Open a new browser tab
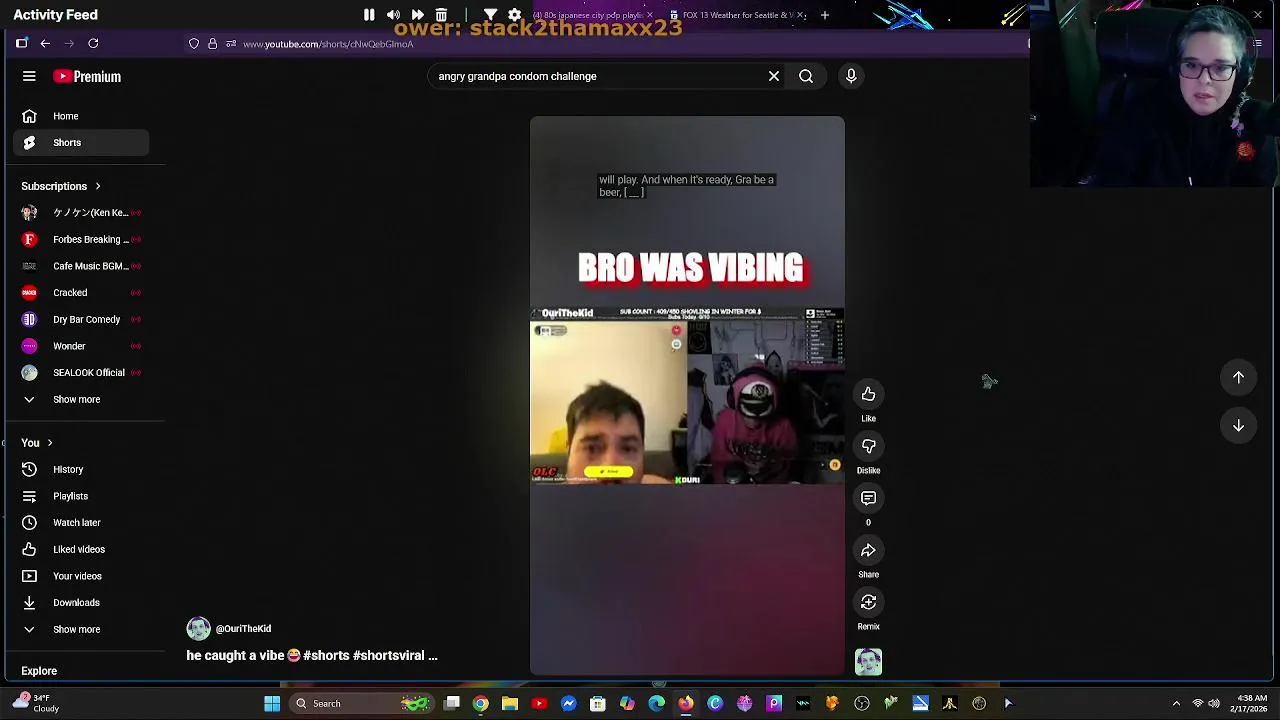Image resolution: width=1280 pixels, height=720 pixels. pyautogui.click(x=825, y=15)
